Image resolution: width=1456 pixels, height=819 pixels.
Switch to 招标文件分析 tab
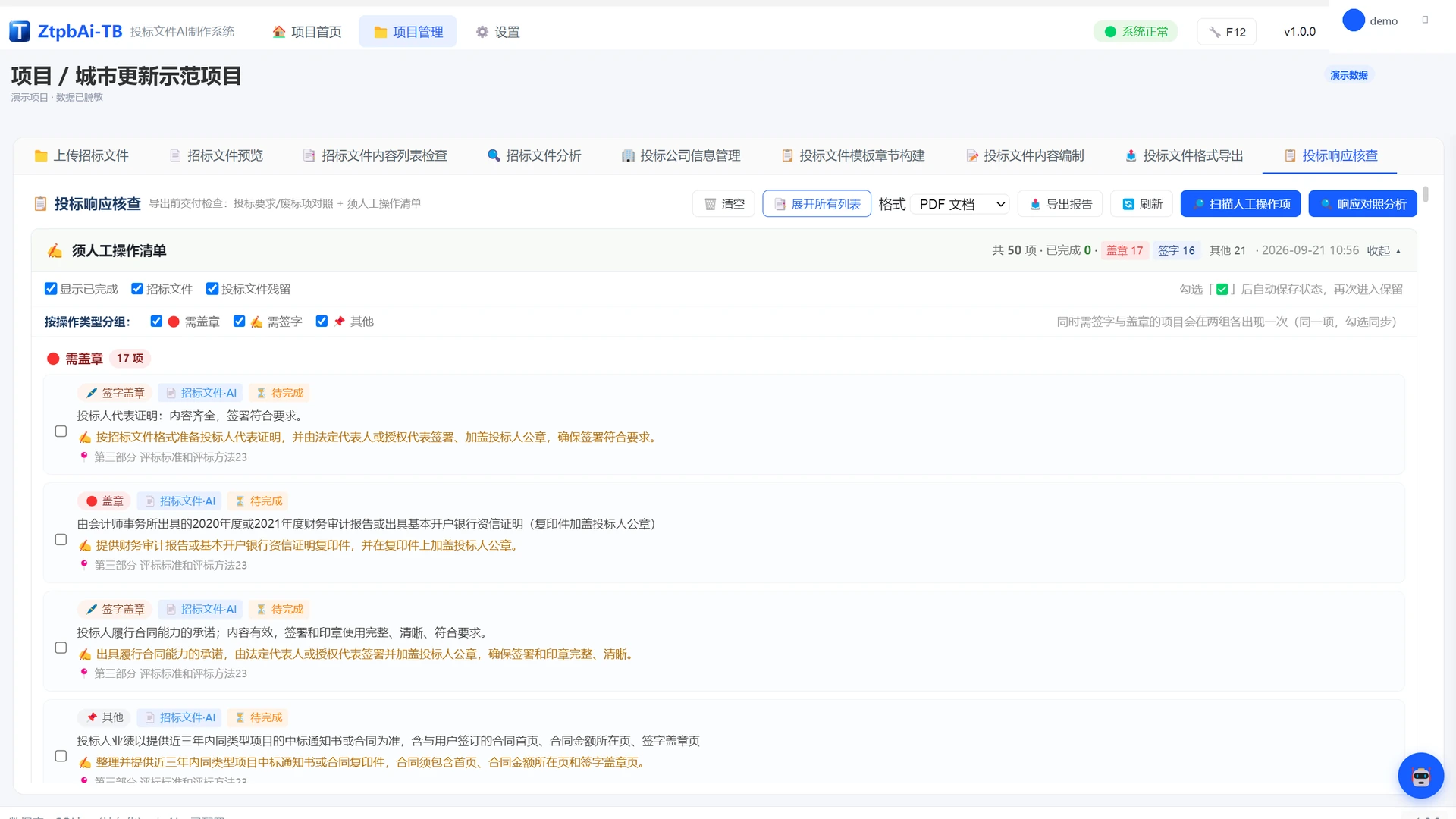pos(534,155)
